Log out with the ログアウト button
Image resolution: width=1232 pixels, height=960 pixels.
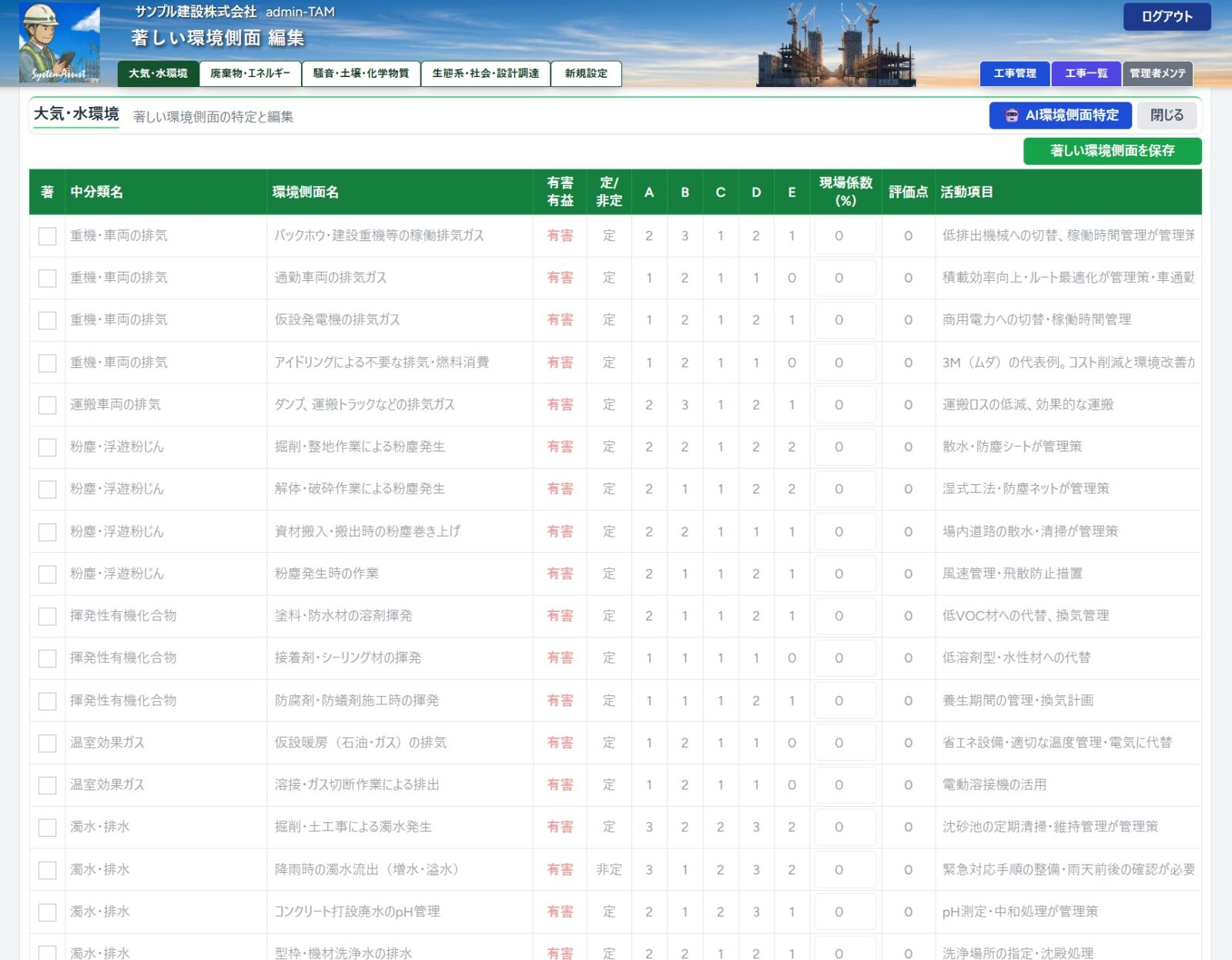1167,17
